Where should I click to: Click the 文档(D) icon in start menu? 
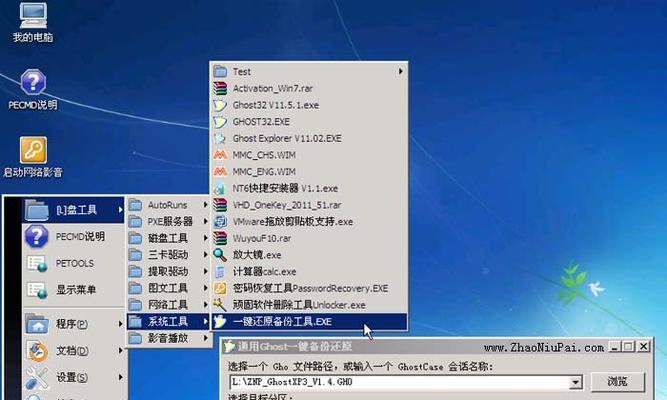(37, 351)
